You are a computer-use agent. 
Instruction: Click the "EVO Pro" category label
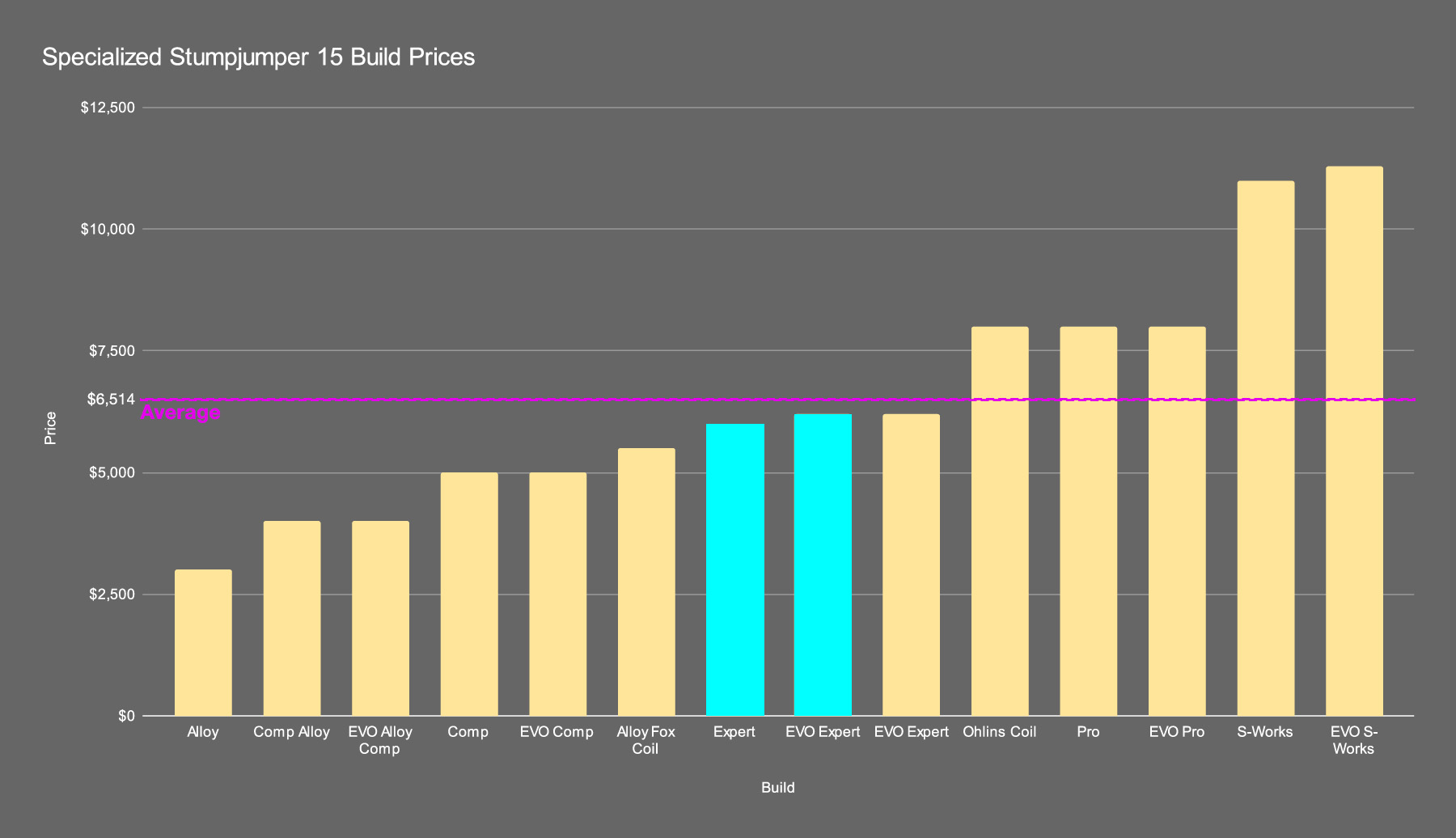1176,732
